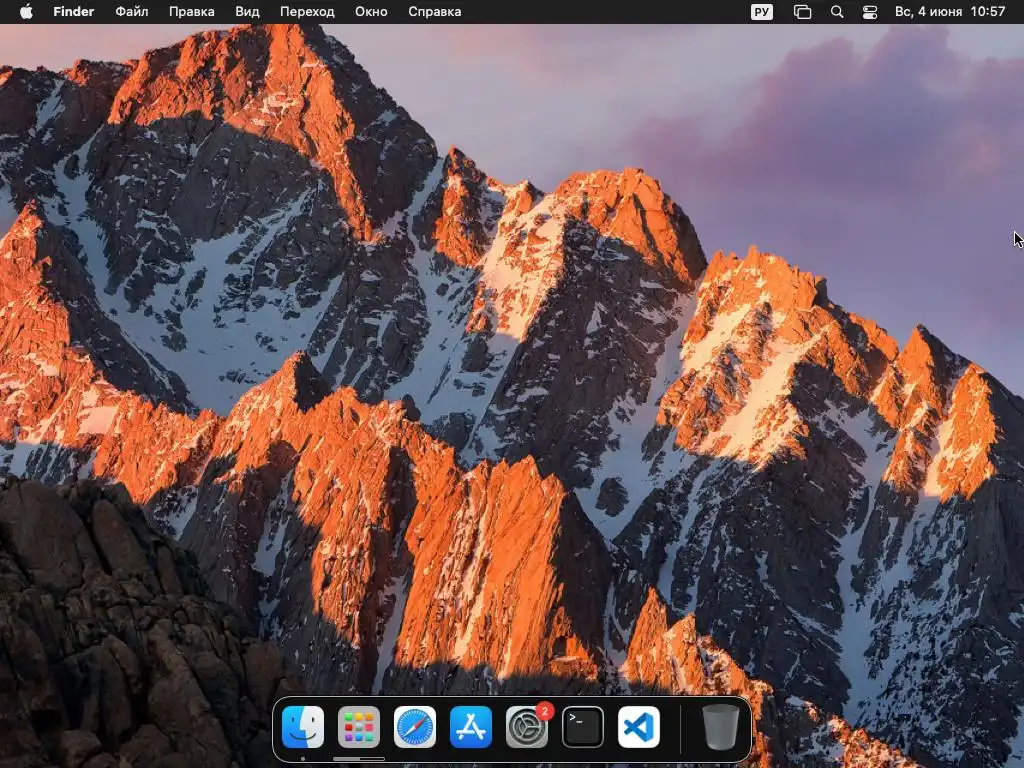Open the Окно menu
This screenshot has width=1024, height=768.
[371, 12]
